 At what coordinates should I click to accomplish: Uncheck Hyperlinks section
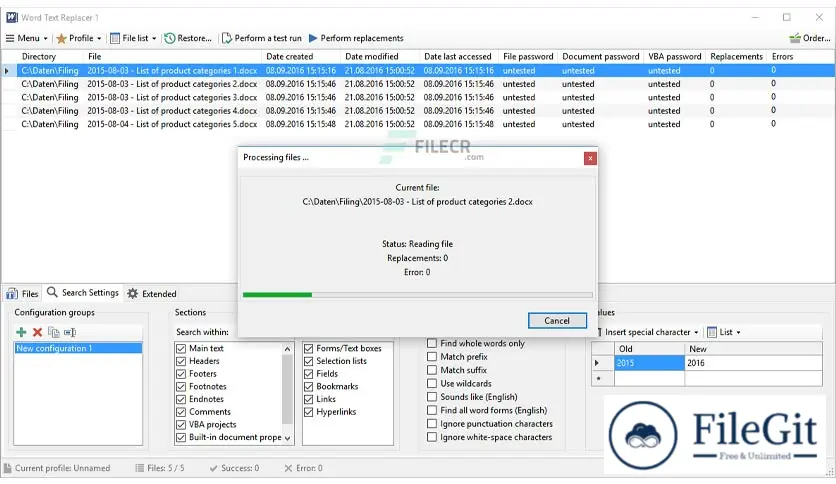pyautogui.click(x=308, y=412)
